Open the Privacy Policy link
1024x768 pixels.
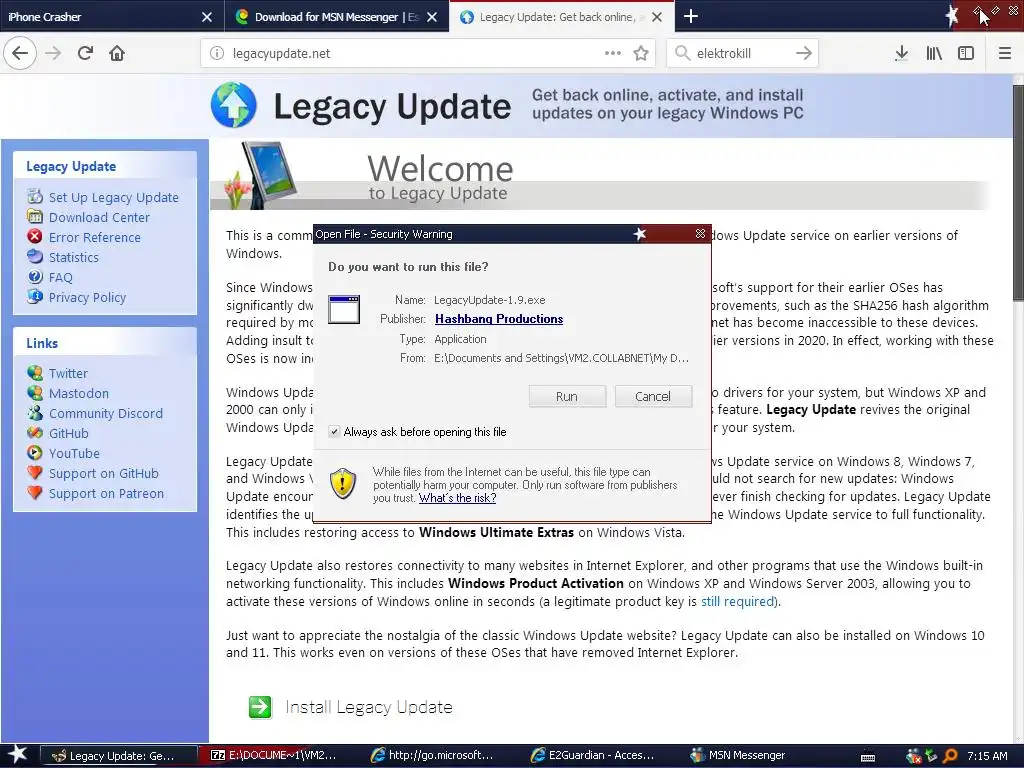(x=88, y=298)
